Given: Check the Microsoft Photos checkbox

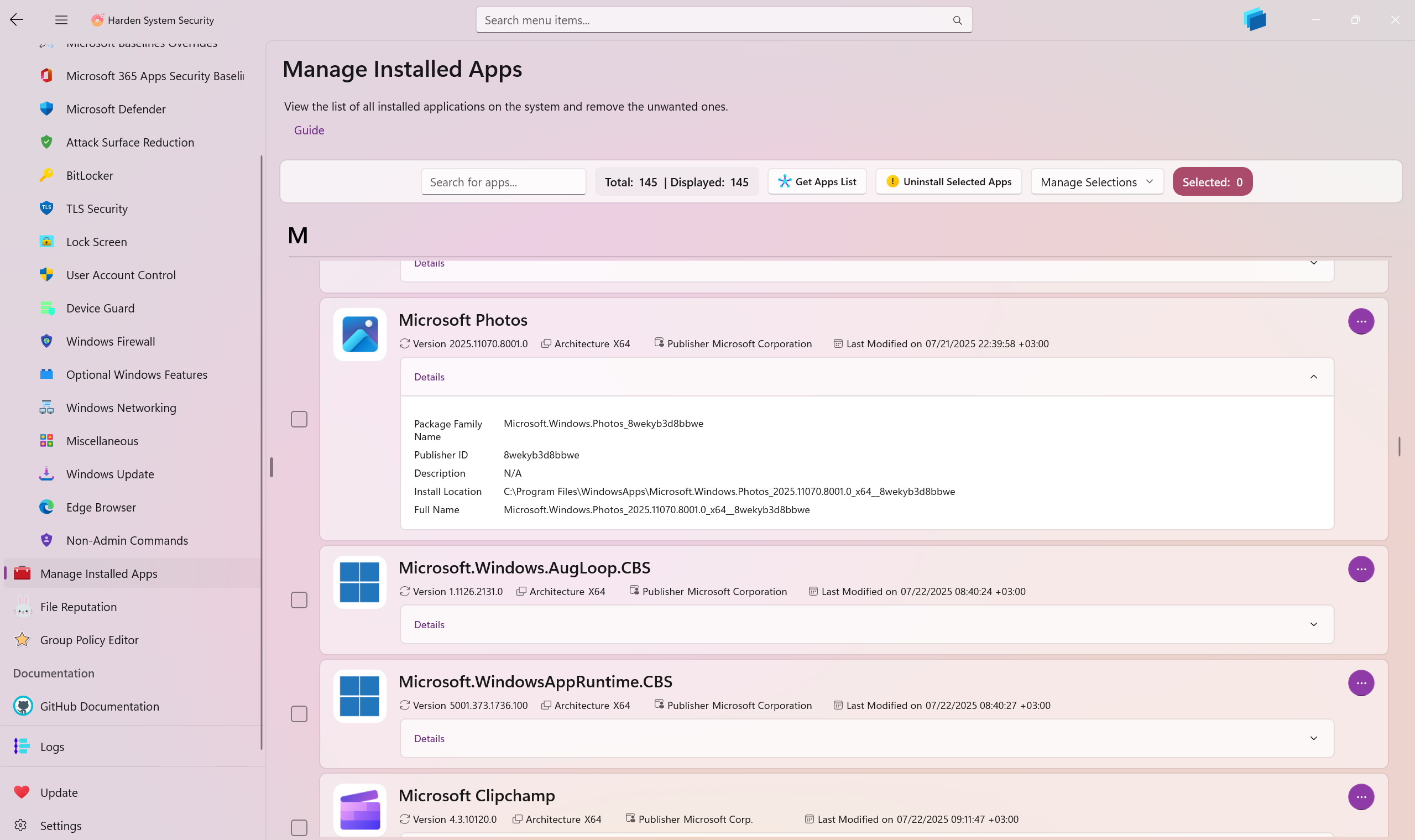Looking at the screenshot, I should pyautogui.click(x=299, y=419).
